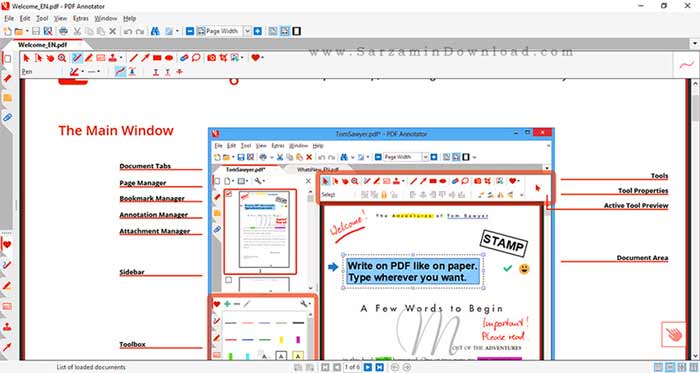Open the document tabs list dropdown at right

coord(695,44)
